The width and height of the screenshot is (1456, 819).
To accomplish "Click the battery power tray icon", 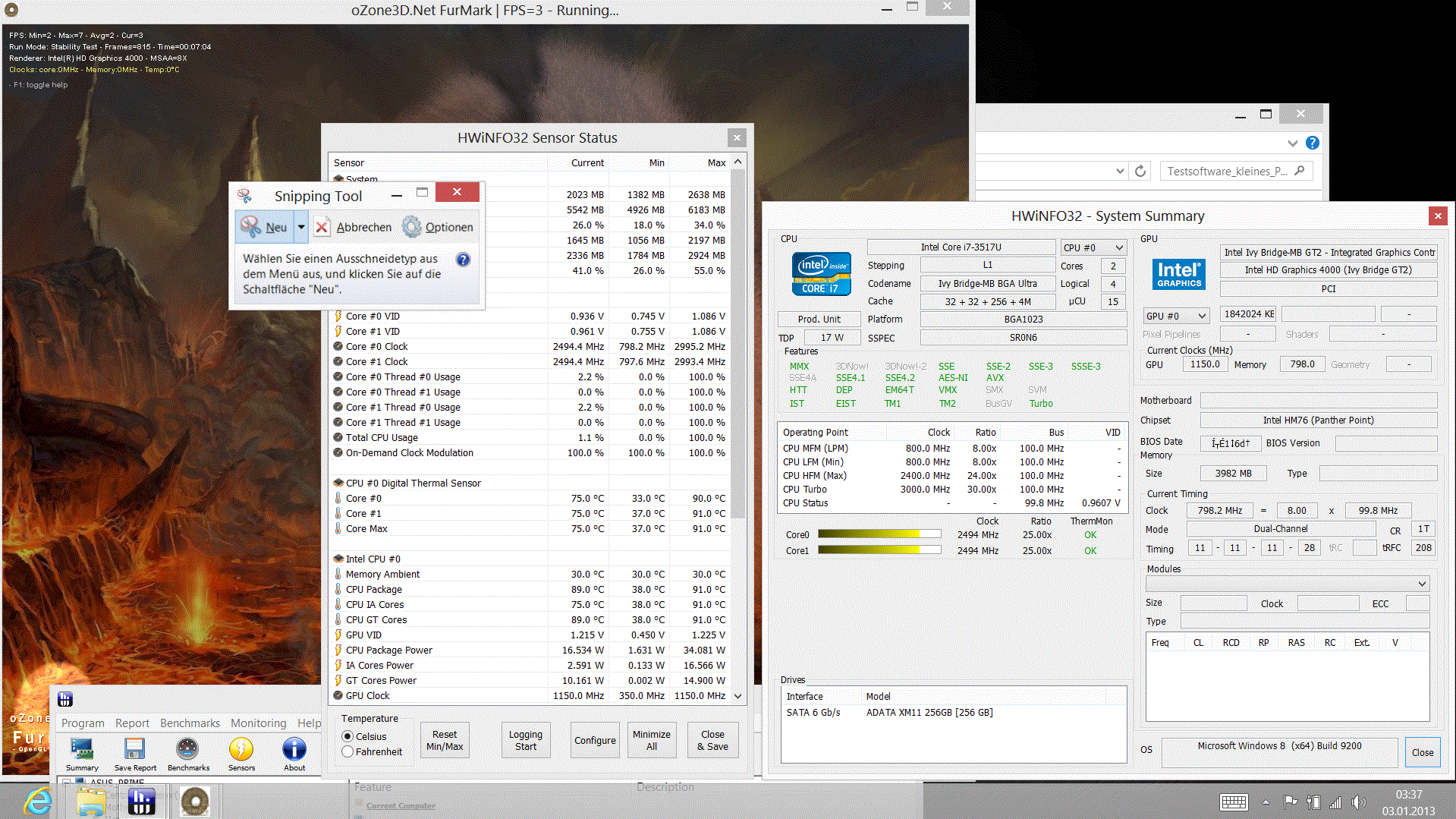I will point(1313,802).
